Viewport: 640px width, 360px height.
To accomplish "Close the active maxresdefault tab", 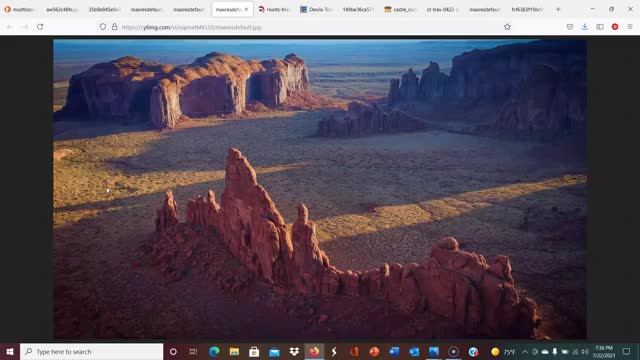I will pos(246,9).
